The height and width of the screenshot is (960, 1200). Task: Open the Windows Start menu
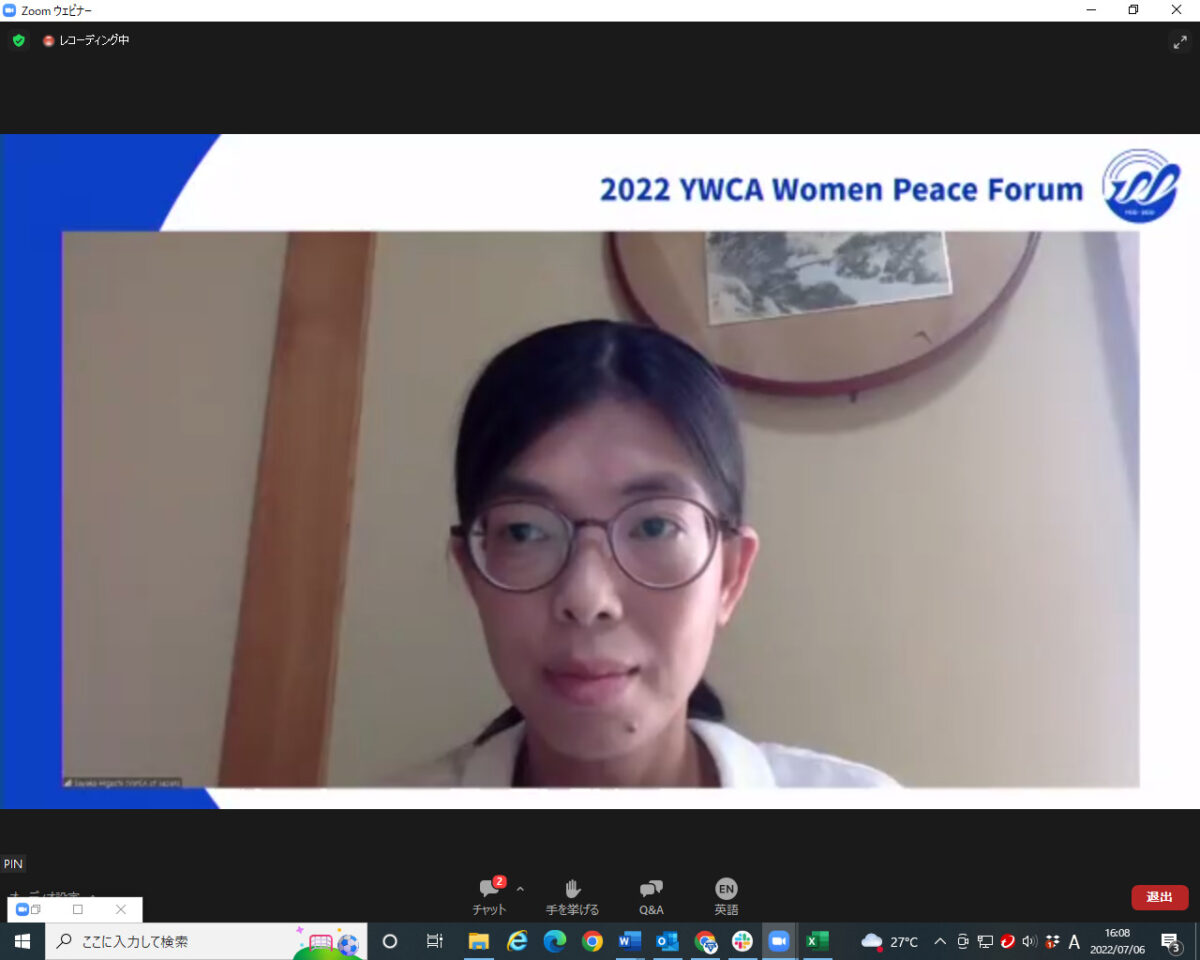[x=21, y=941]
